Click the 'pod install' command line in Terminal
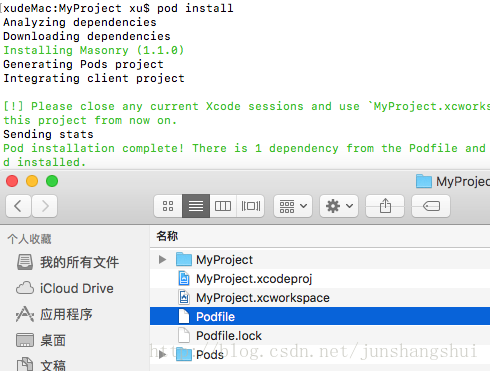 118,8
